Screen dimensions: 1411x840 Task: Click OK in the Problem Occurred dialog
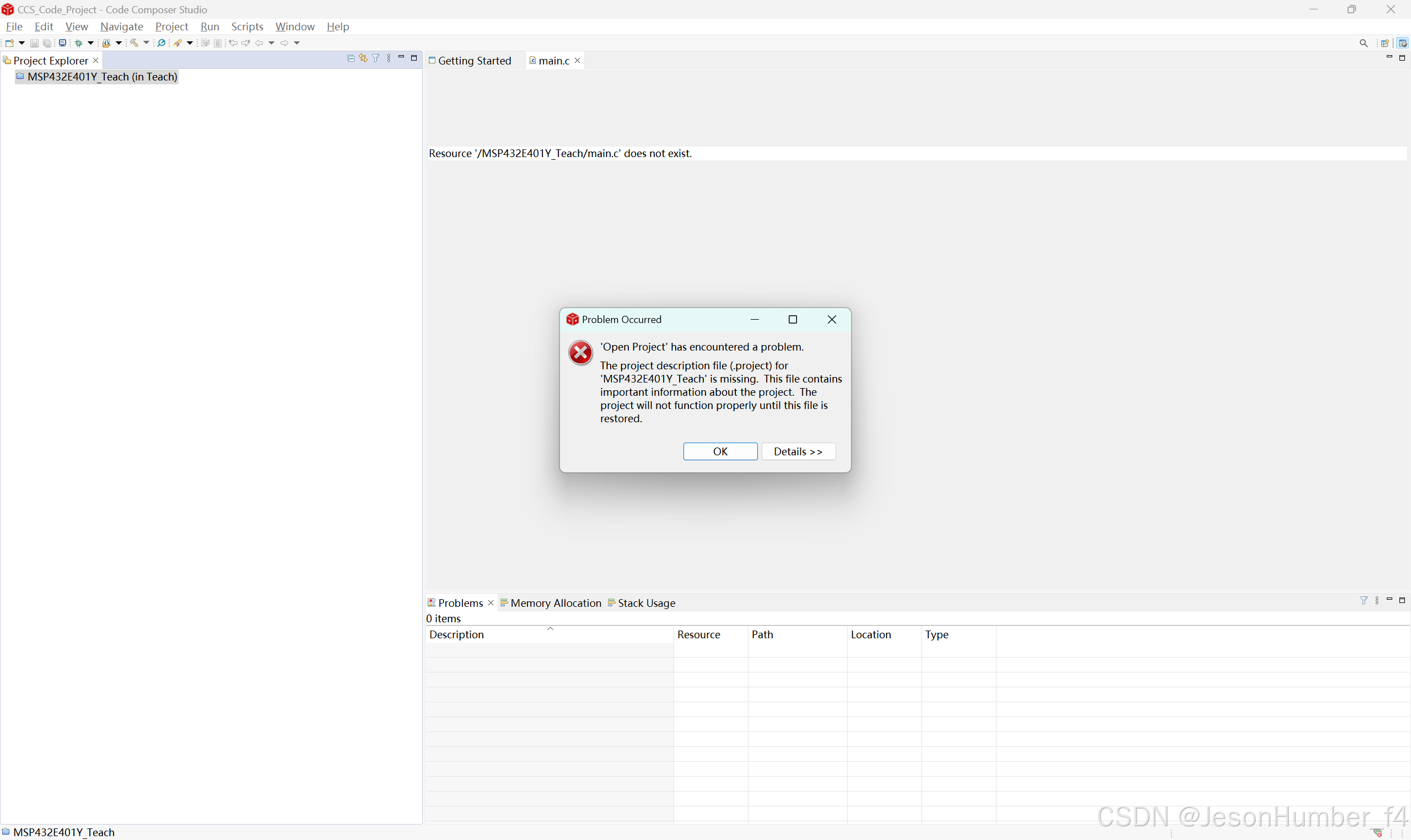(x=720, y=451)
